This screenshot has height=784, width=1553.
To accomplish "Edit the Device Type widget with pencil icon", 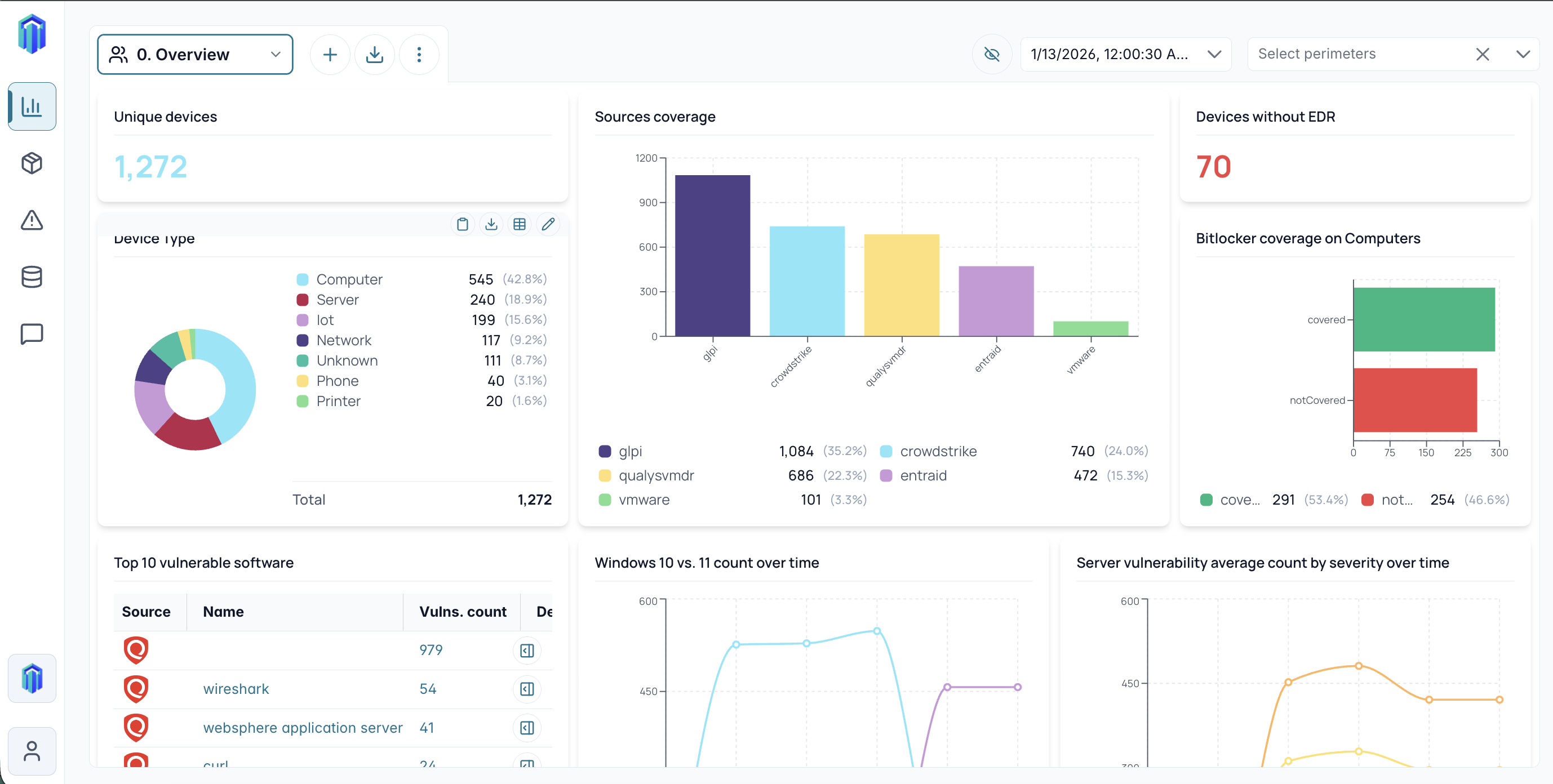I will 548,224.
